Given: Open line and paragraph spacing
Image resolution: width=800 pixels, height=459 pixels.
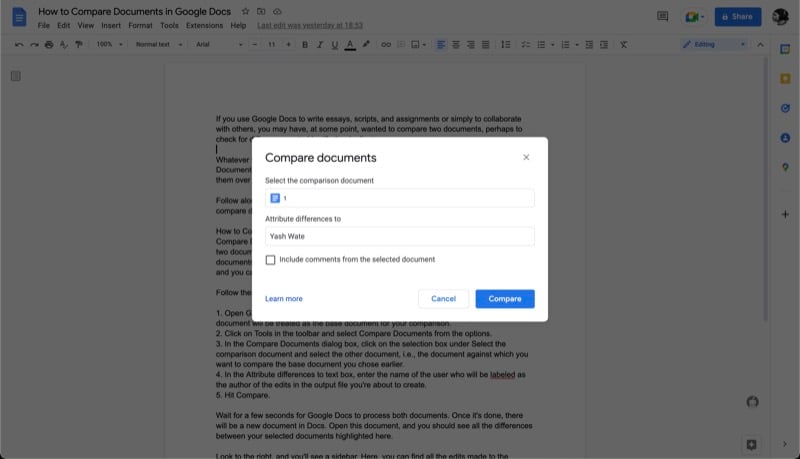Looking at the screenshot, I should point(506,44).
